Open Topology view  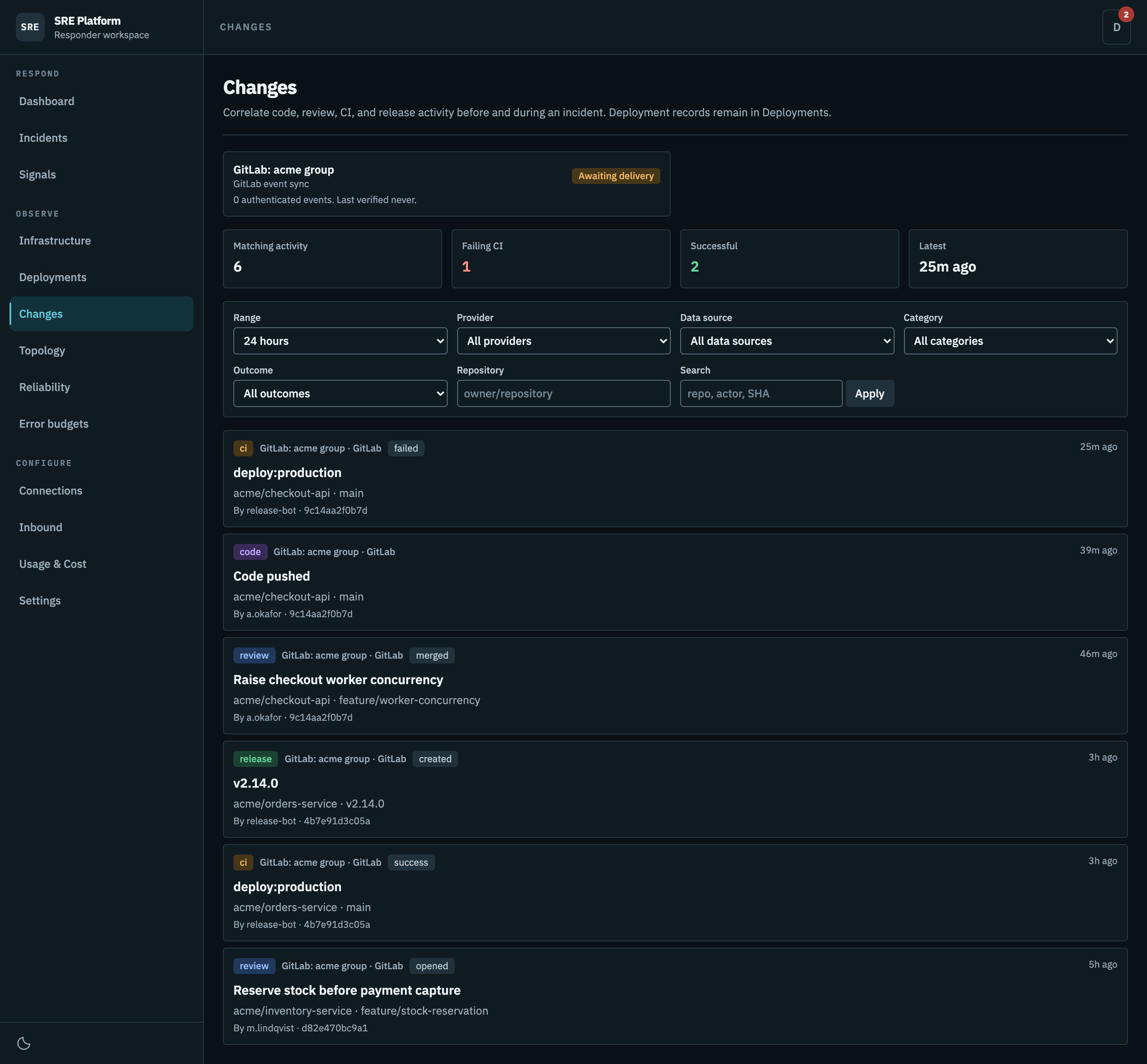click(101, 351)
